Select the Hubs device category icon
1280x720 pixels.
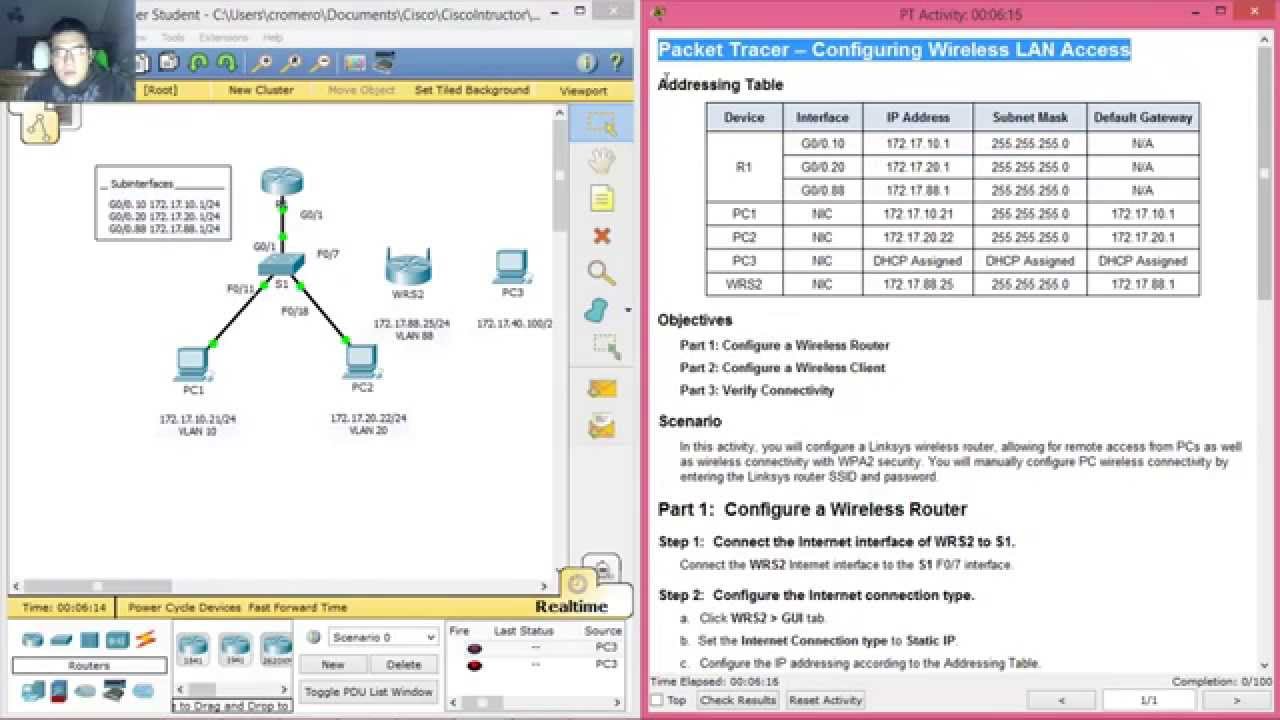pos(89,640)
